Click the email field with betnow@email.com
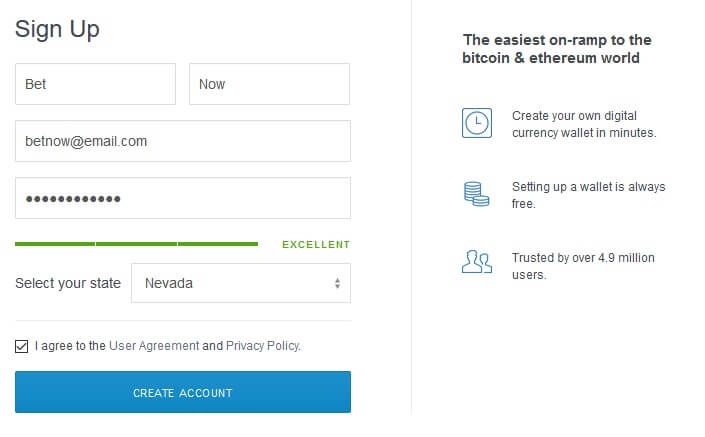705x437 pixels. coord(183,141)
